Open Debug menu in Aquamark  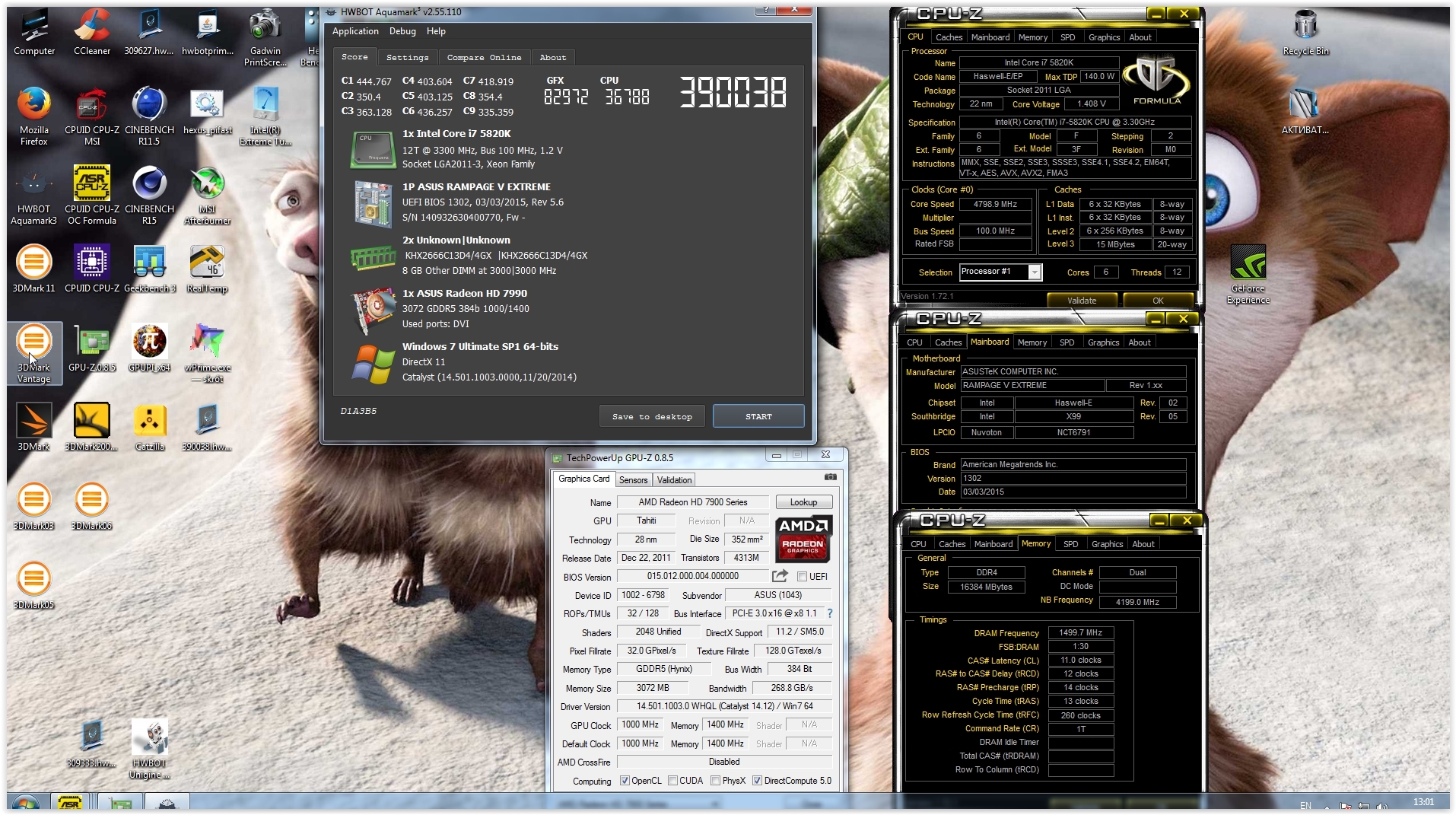point(402,31)
